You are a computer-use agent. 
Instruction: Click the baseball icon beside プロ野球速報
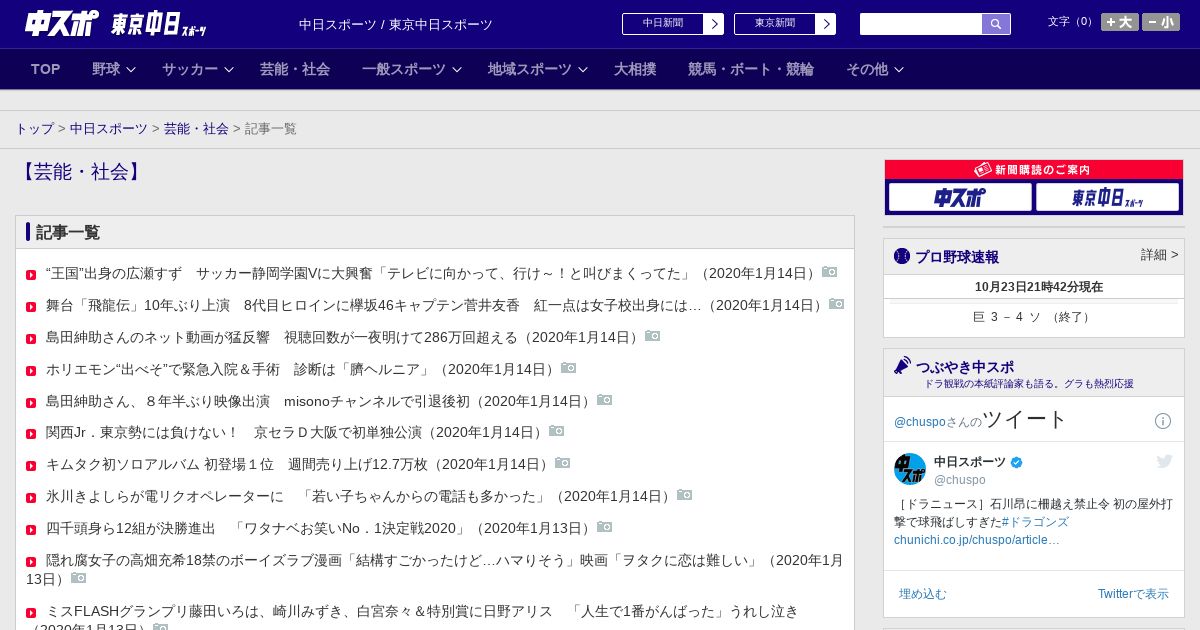(902, 256)
